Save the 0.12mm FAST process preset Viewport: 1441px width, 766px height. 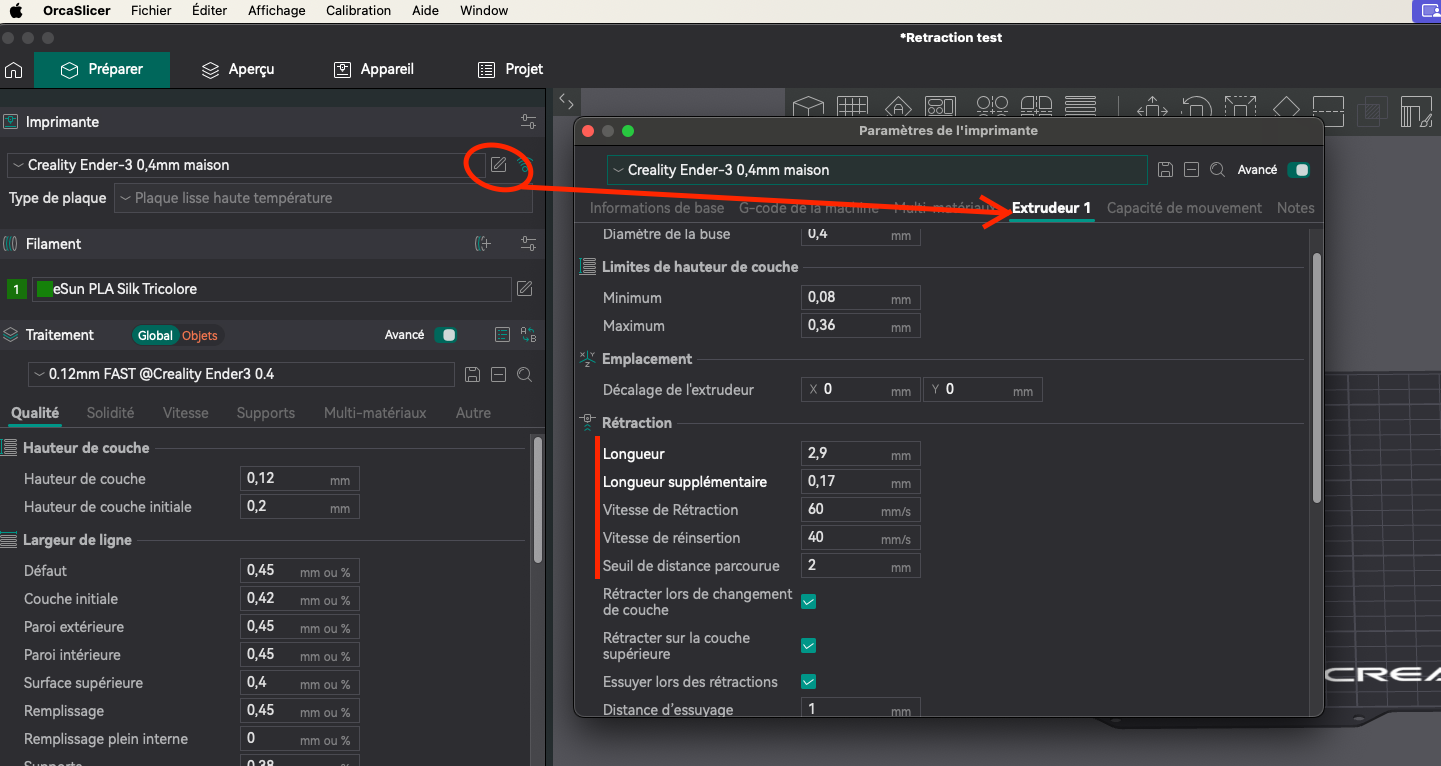[x=473, y=374]
